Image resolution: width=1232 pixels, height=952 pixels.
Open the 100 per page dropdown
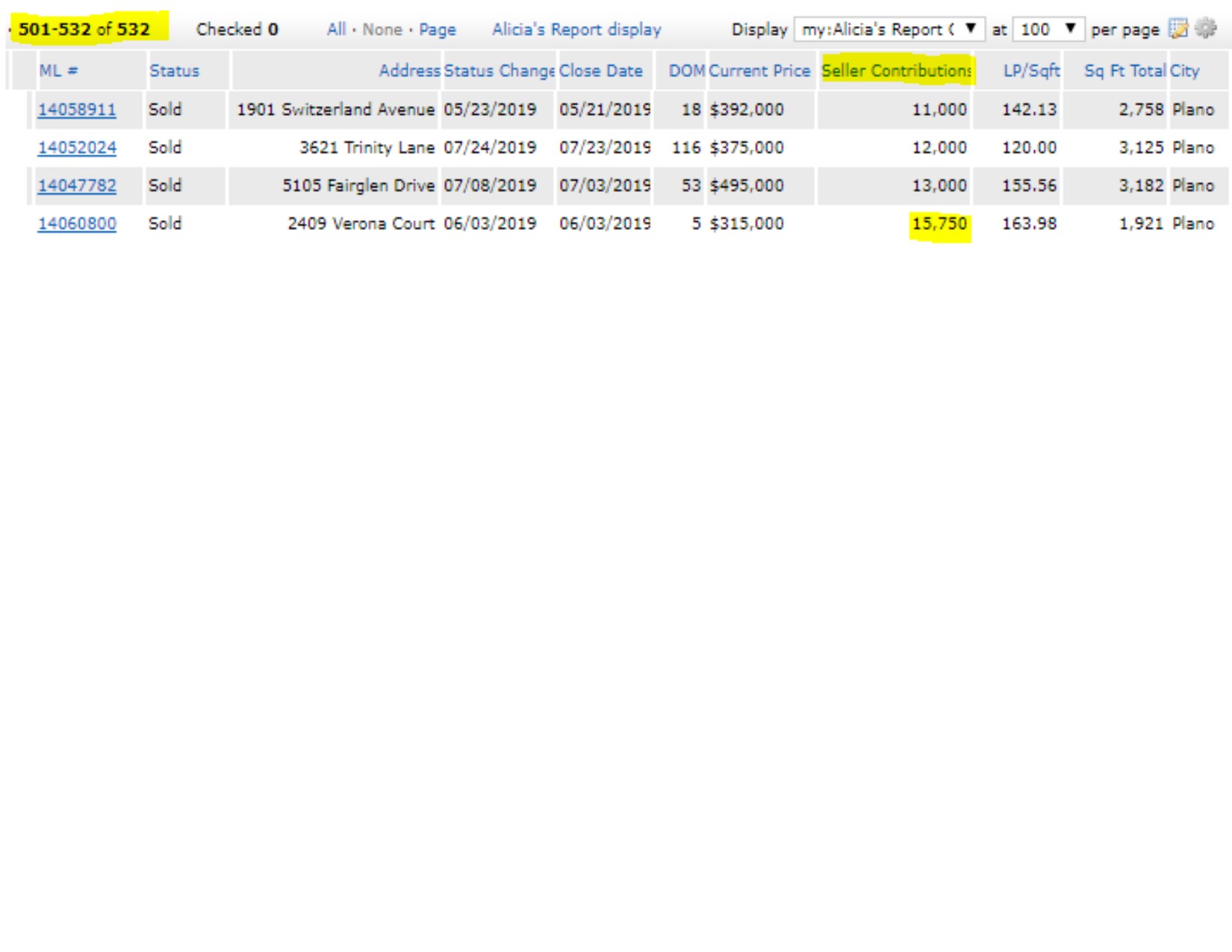point(1048,29)
